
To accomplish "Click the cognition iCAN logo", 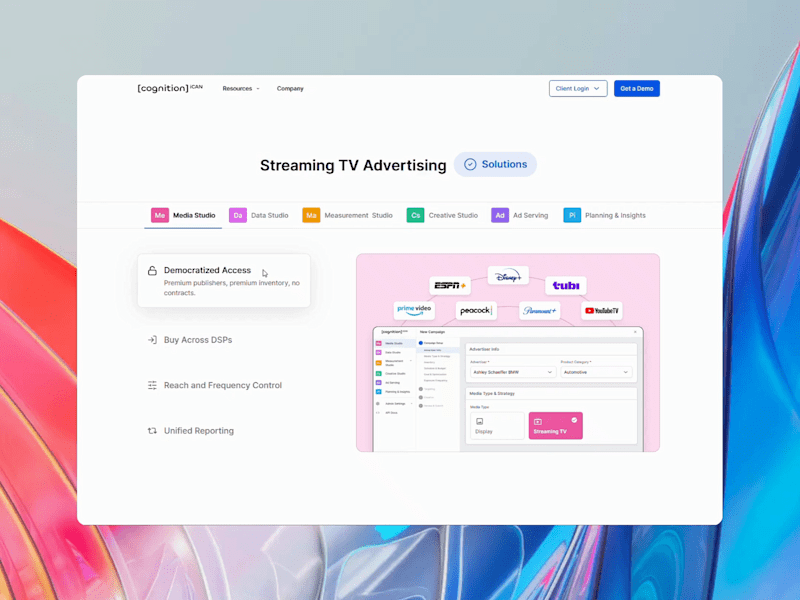I will tap(170, 88).
